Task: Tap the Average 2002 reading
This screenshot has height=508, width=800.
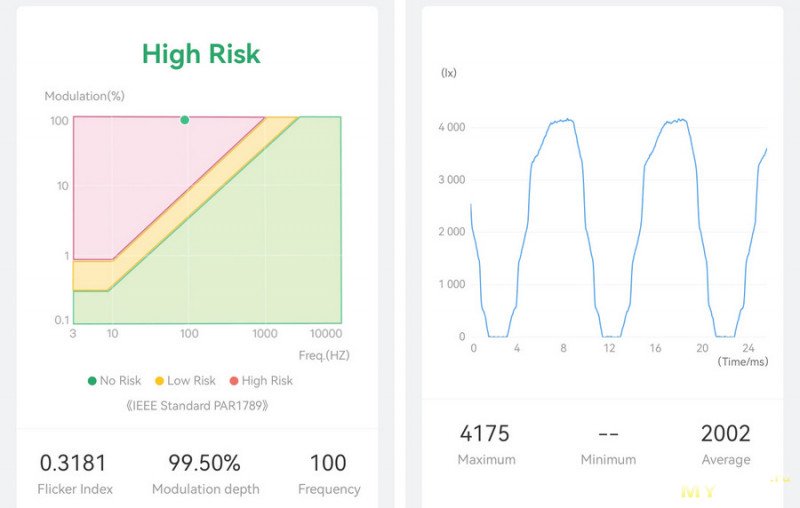Action: (x=725, y=434)
